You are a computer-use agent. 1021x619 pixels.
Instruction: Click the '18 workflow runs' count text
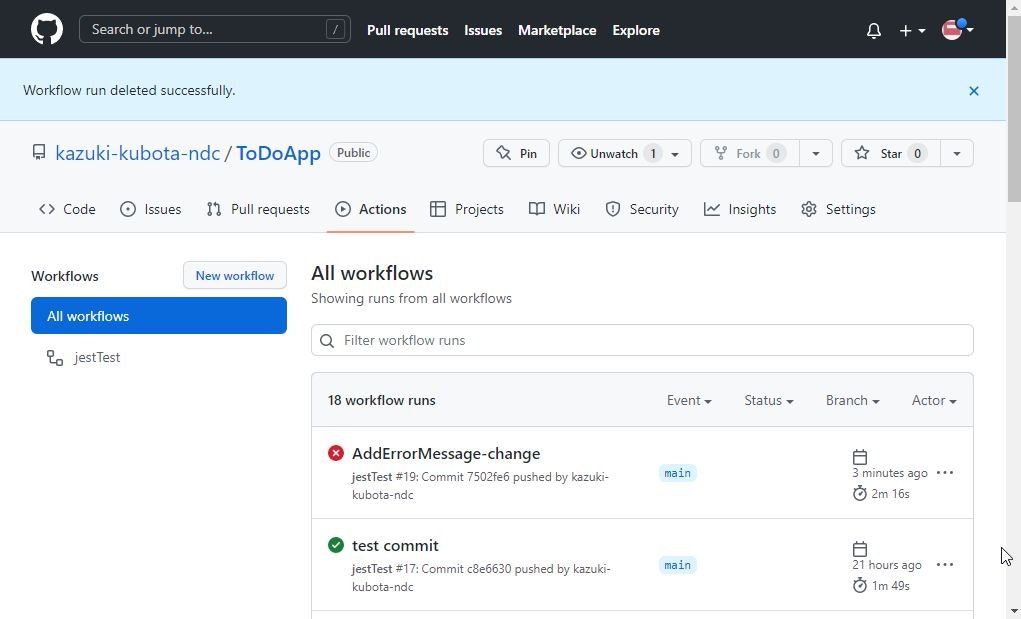382,400
